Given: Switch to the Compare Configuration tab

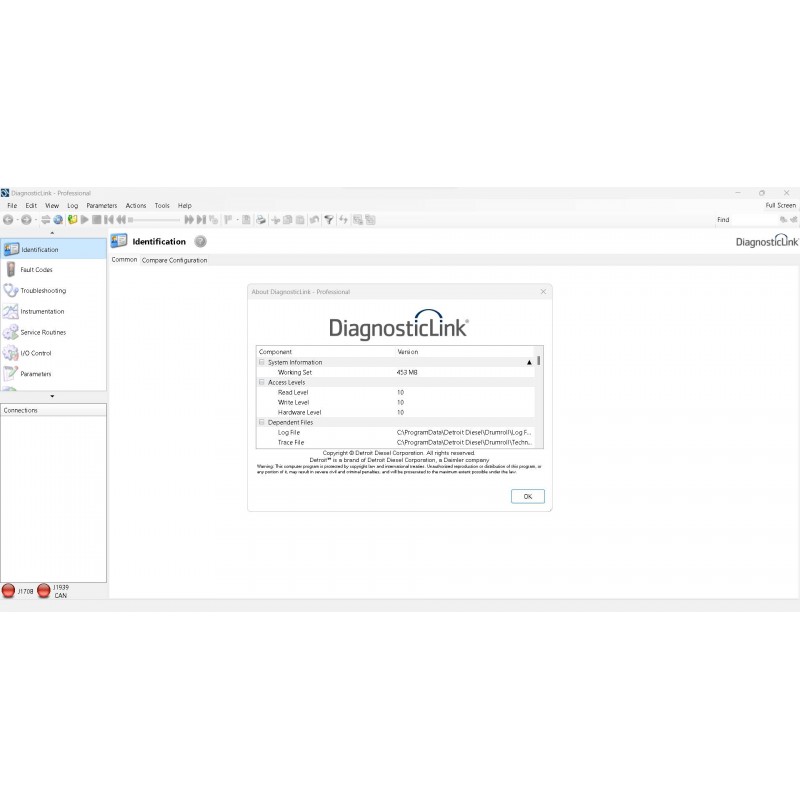Looking at the screenshot, I should pyautogui.click(x=174, y=260).
